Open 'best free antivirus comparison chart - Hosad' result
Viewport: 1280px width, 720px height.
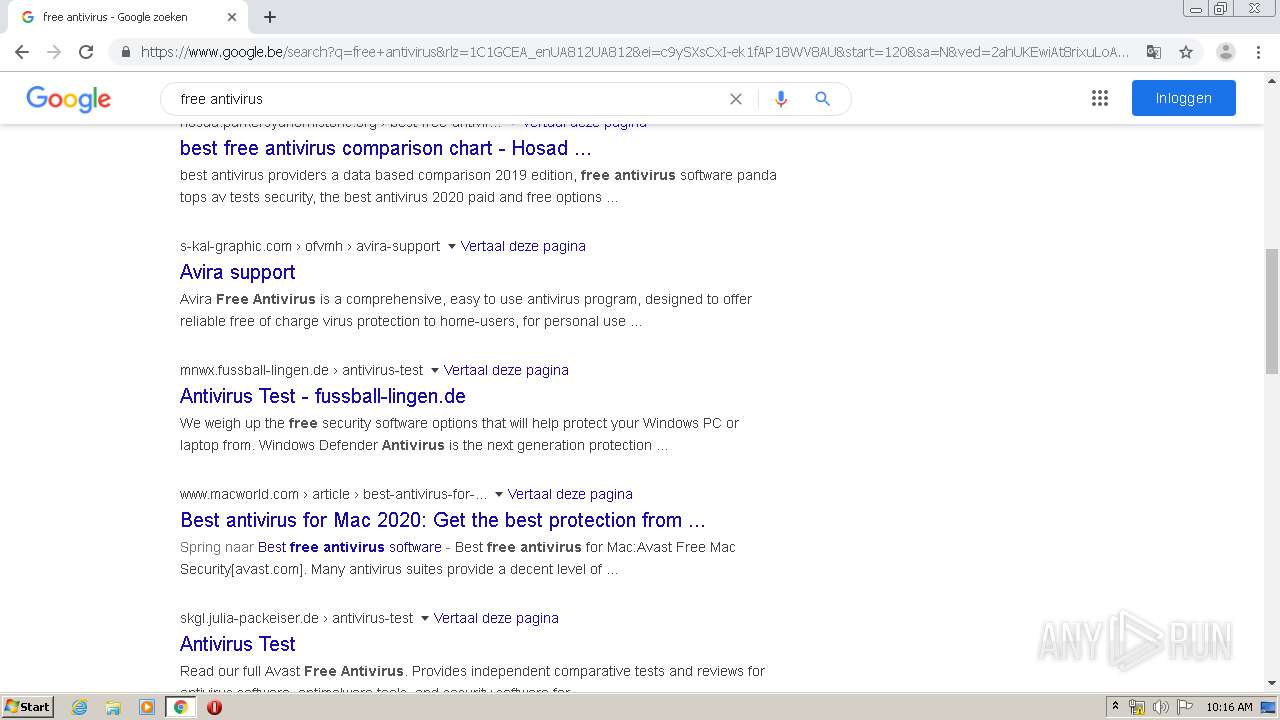click(x=386, y=148)
